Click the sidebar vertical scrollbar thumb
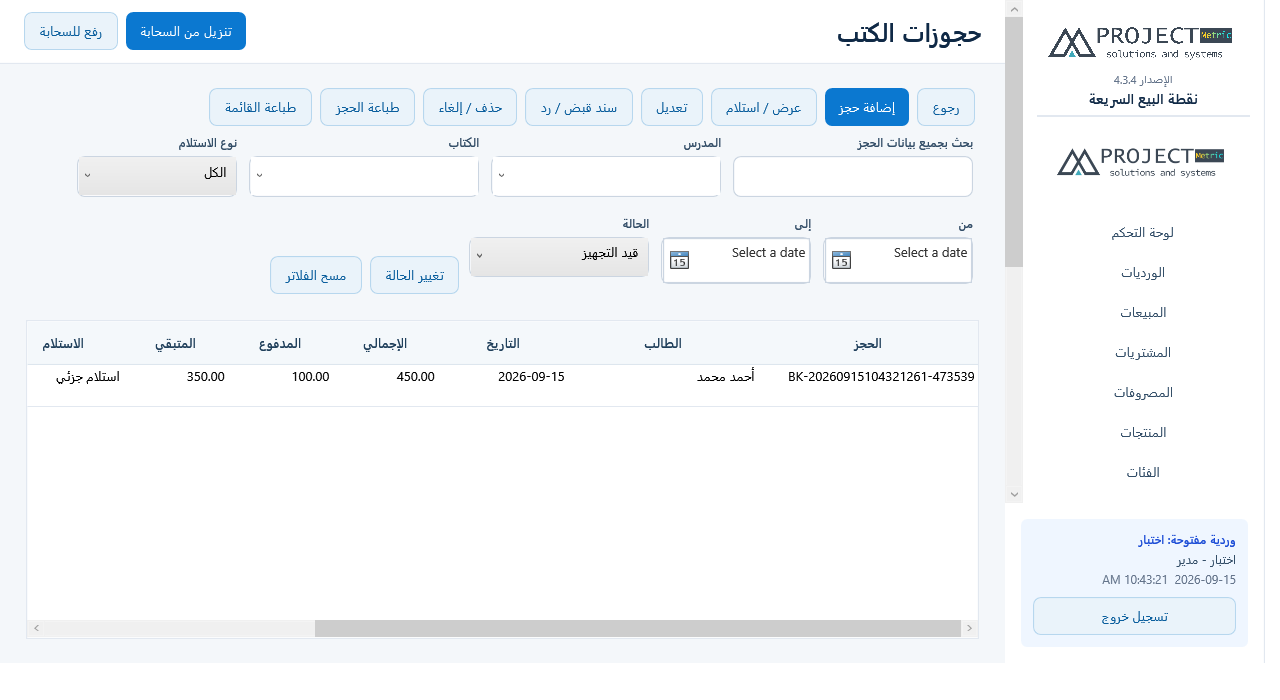This screenshot has height=700, width=1280. pos(1014,142)
